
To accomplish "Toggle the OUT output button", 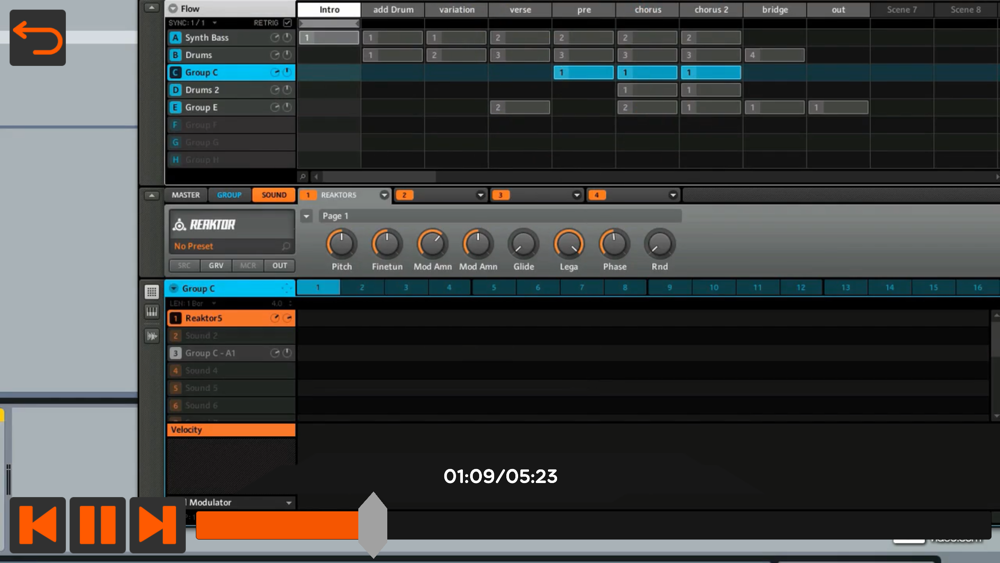I will pos(280,266).
